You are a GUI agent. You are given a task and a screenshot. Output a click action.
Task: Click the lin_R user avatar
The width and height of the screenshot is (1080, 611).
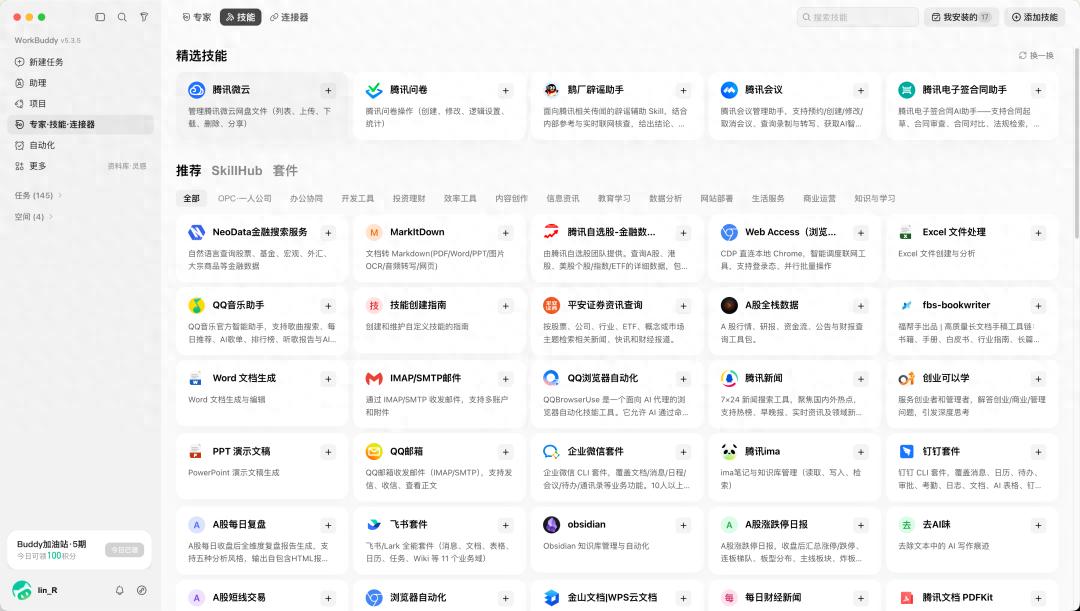(22, 590)
